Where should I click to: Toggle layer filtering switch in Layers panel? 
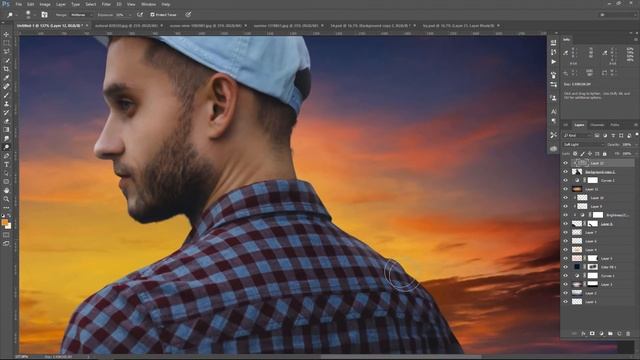tap(636, 135)
